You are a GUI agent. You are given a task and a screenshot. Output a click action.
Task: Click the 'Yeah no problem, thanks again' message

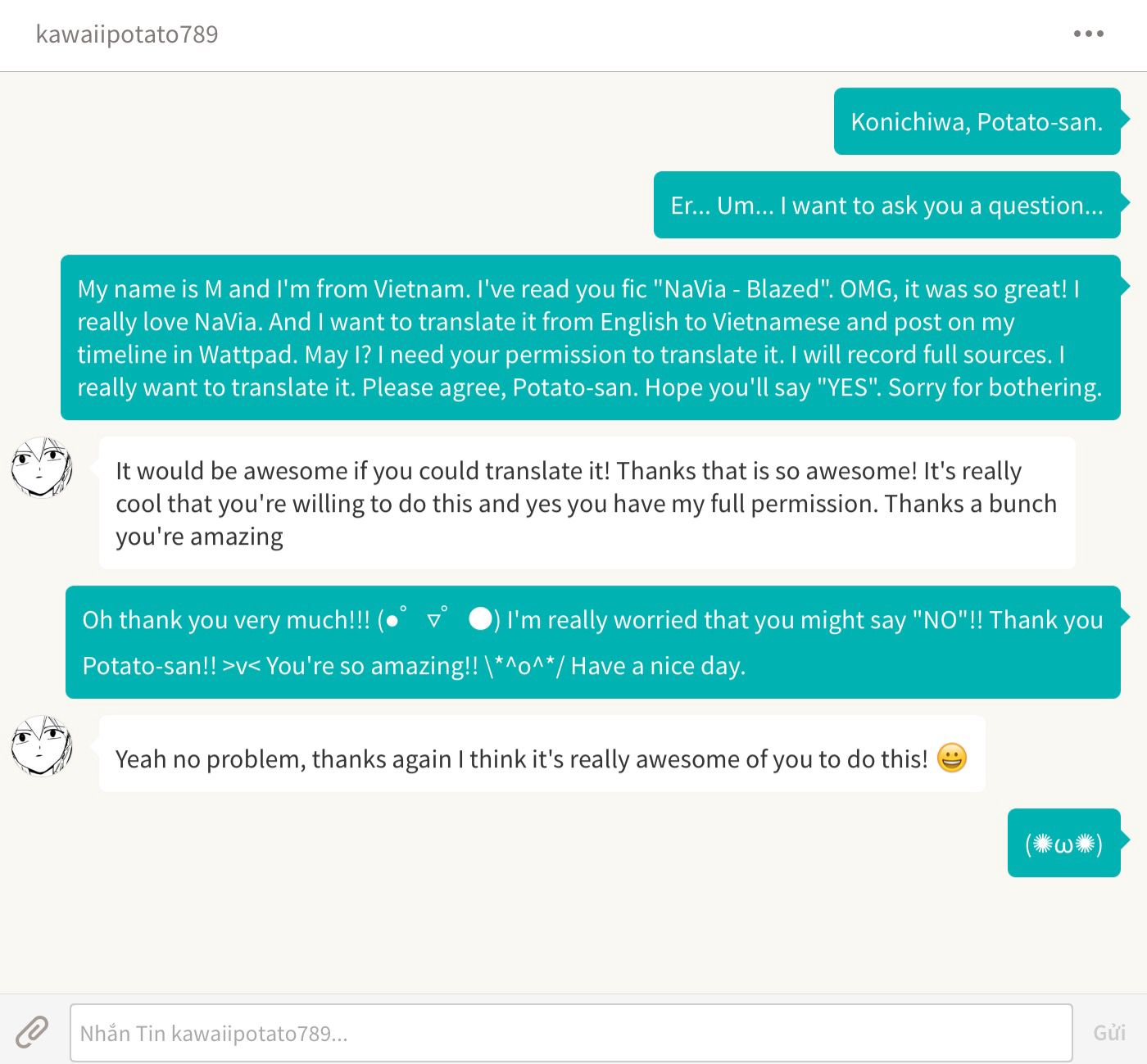coord(542,754)
